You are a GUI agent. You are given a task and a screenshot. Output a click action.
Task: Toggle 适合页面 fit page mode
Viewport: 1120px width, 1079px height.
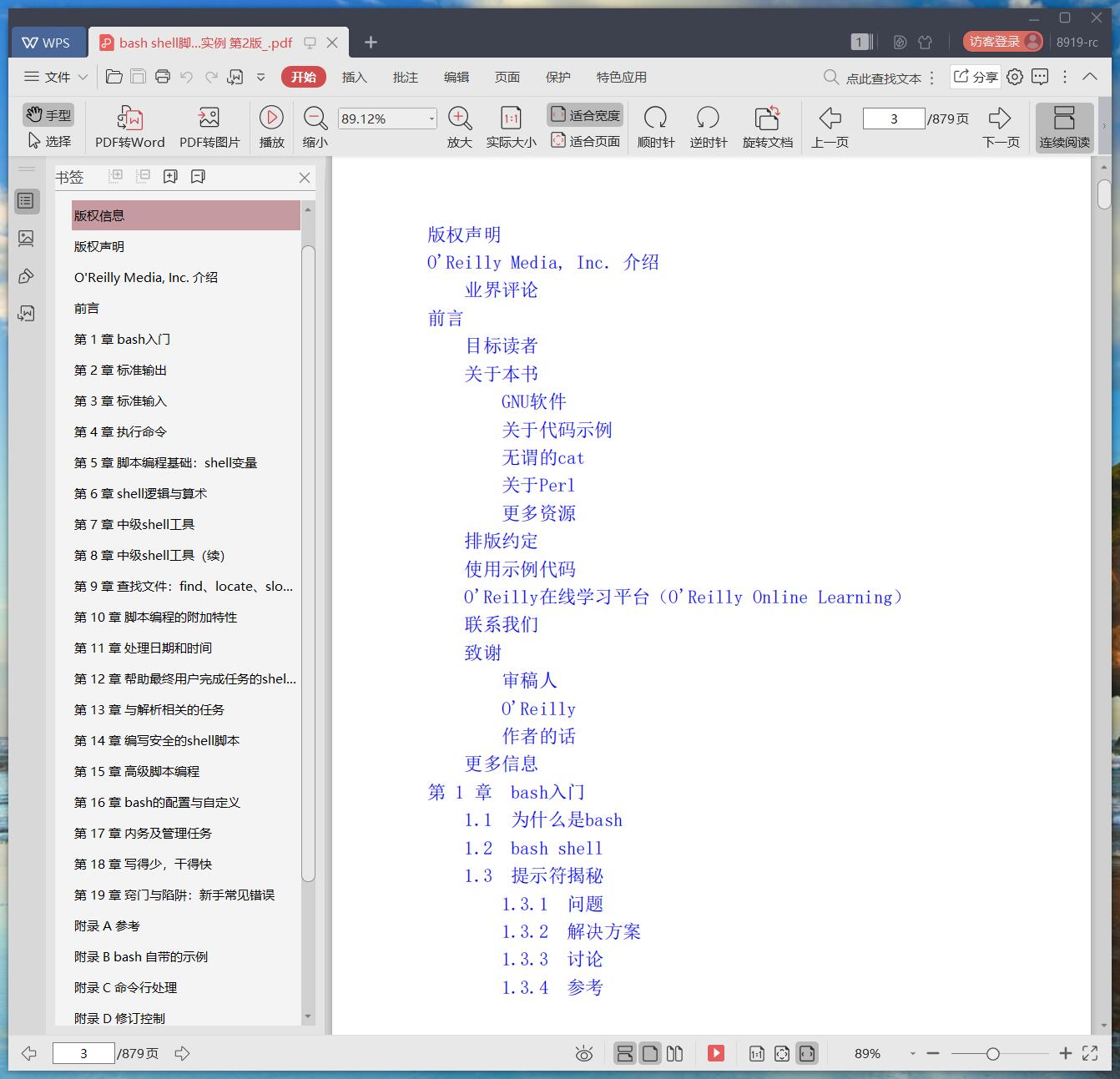(585, 141)
